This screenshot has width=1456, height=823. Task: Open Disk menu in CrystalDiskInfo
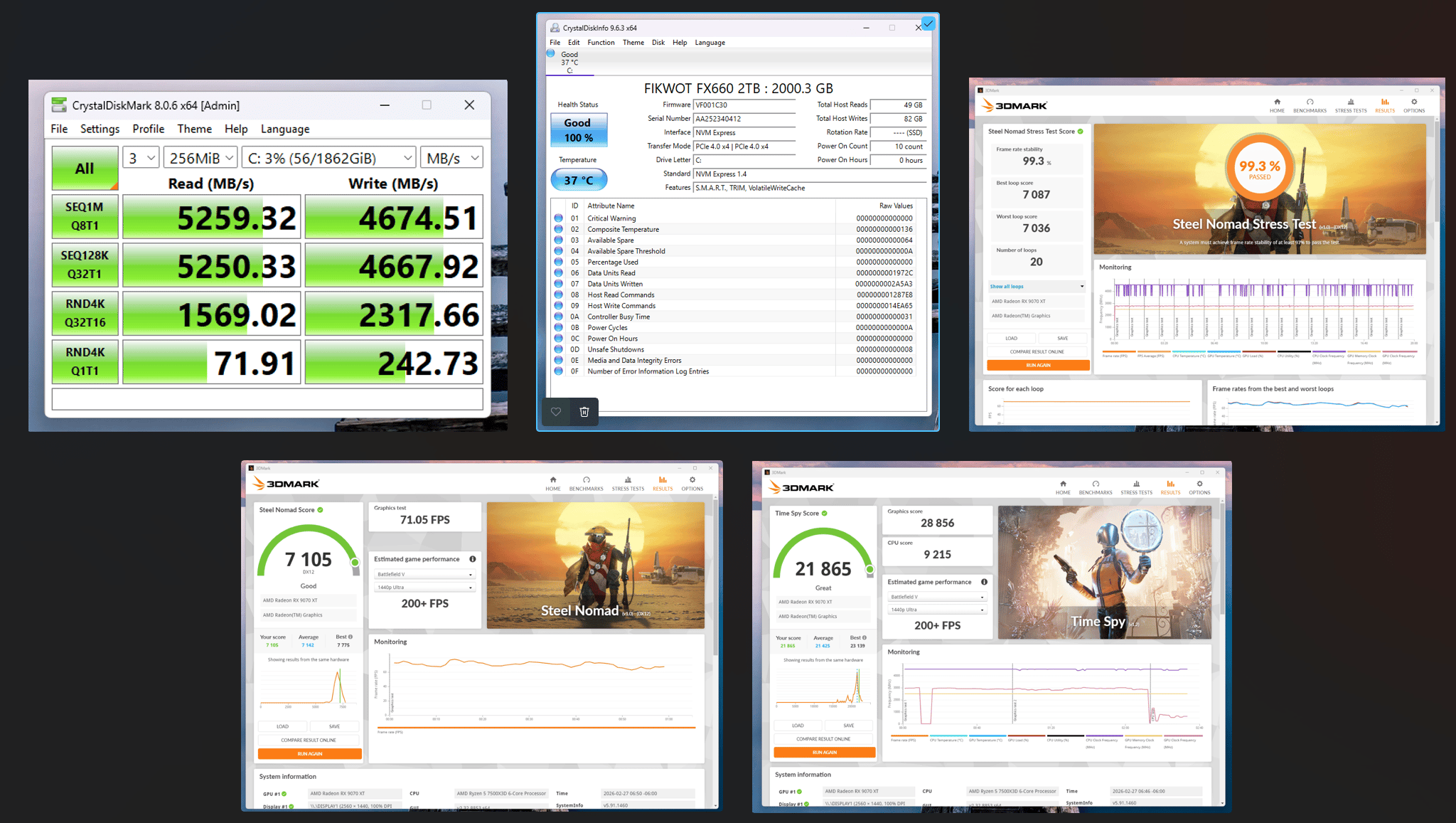coord(658,43)
